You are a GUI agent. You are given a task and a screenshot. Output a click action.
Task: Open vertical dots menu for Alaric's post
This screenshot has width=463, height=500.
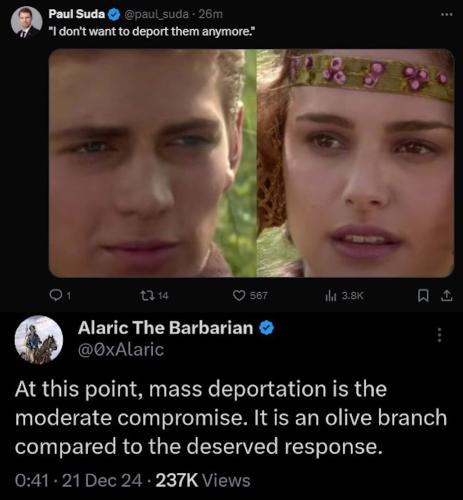[440, 335]
